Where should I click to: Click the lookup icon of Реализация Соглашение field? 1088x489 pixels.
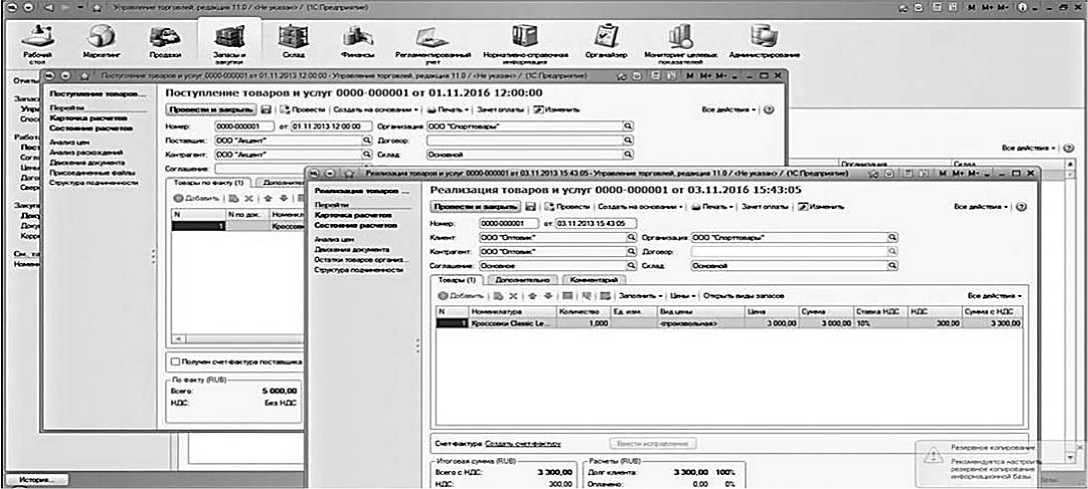(631, 266)
